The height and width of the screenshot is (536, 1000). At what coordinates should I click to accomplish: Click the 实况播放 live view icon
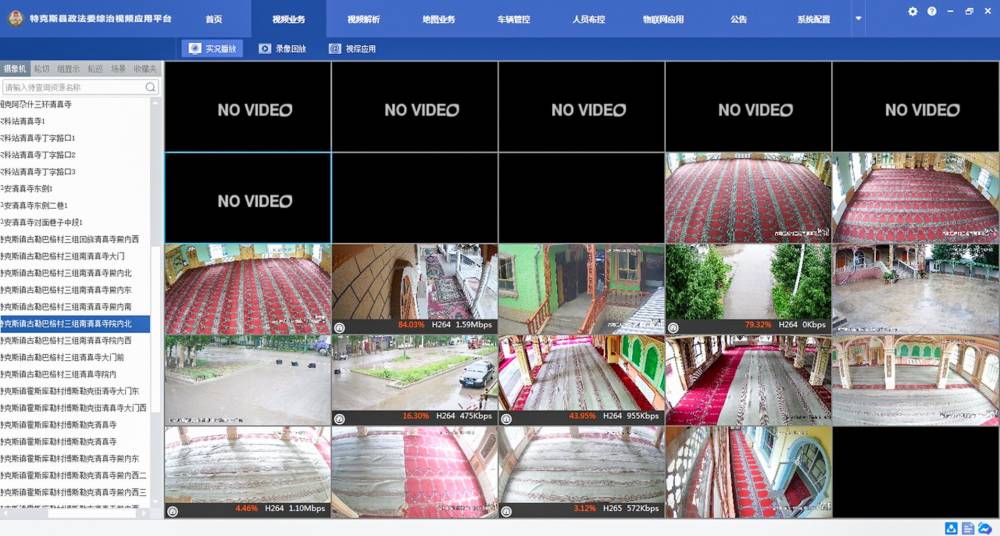click(x=195, y=48)
